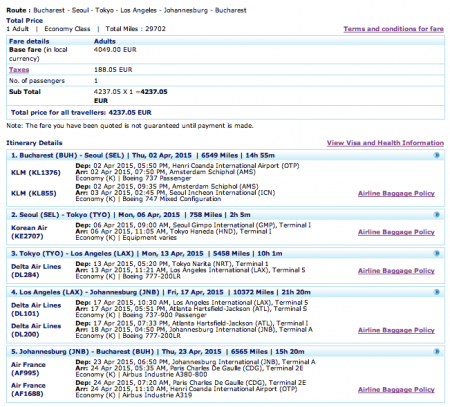Click the 'Total Price' heading

tap(24, 21)
